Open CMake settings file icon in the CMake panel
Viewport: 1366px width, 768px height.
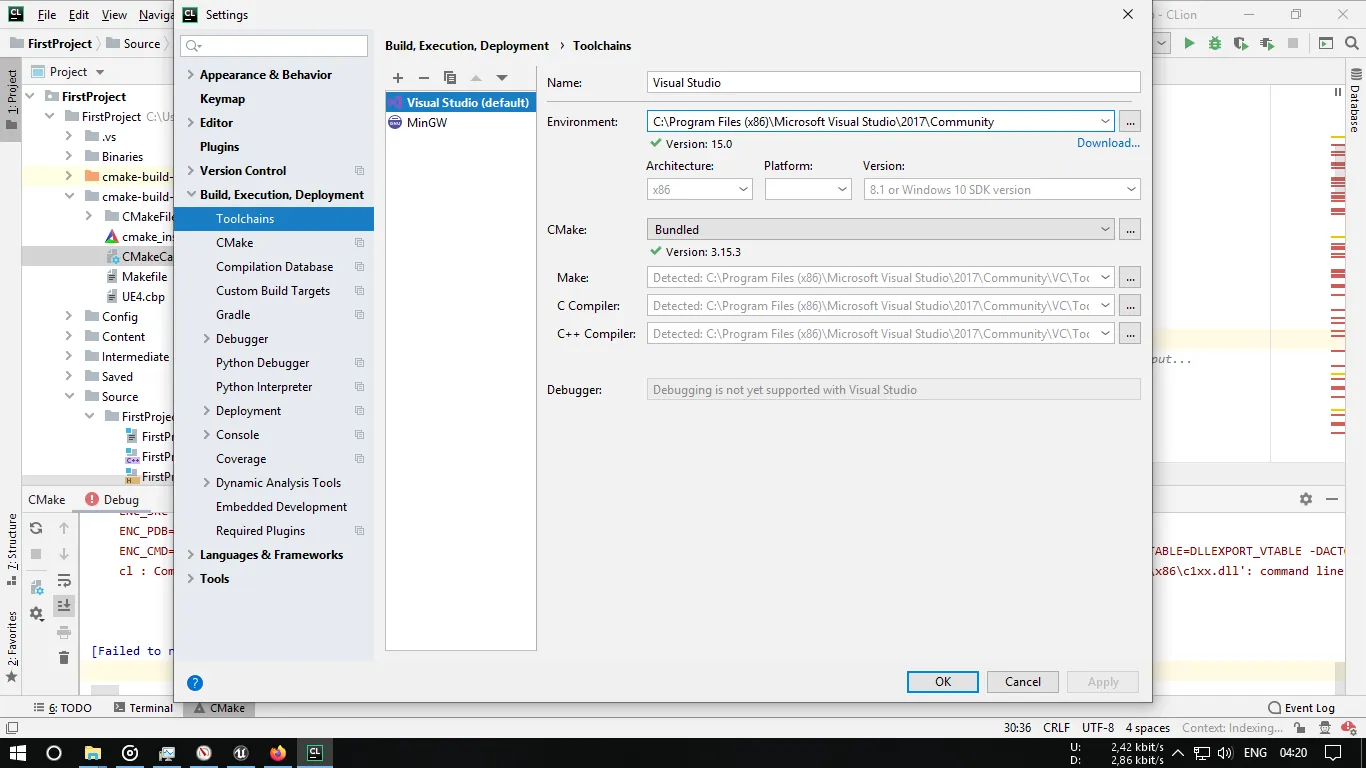point(36,587)
